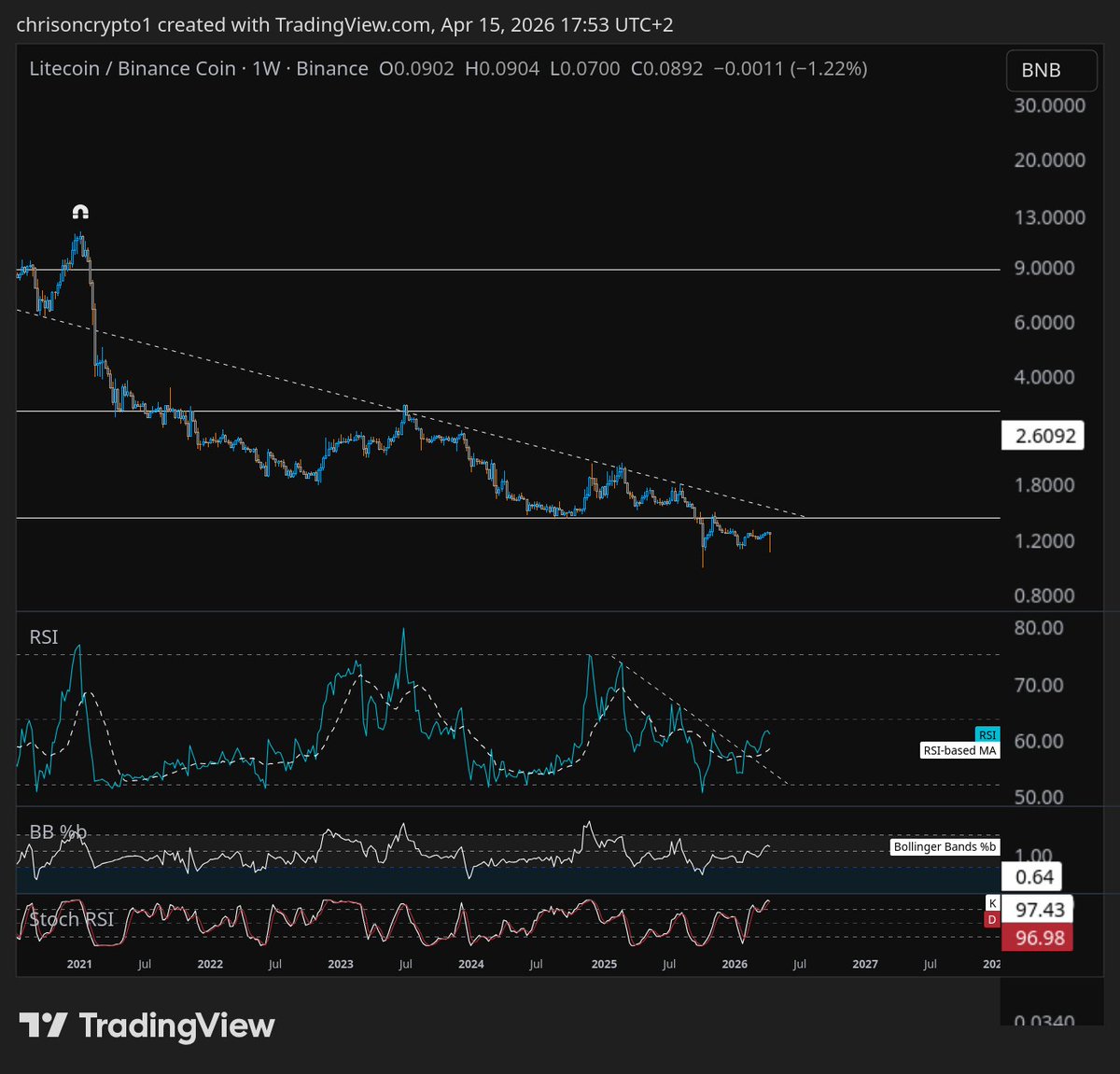Click the red D legend tag
Screen dimensions: 1120x1074
[992, 920]
